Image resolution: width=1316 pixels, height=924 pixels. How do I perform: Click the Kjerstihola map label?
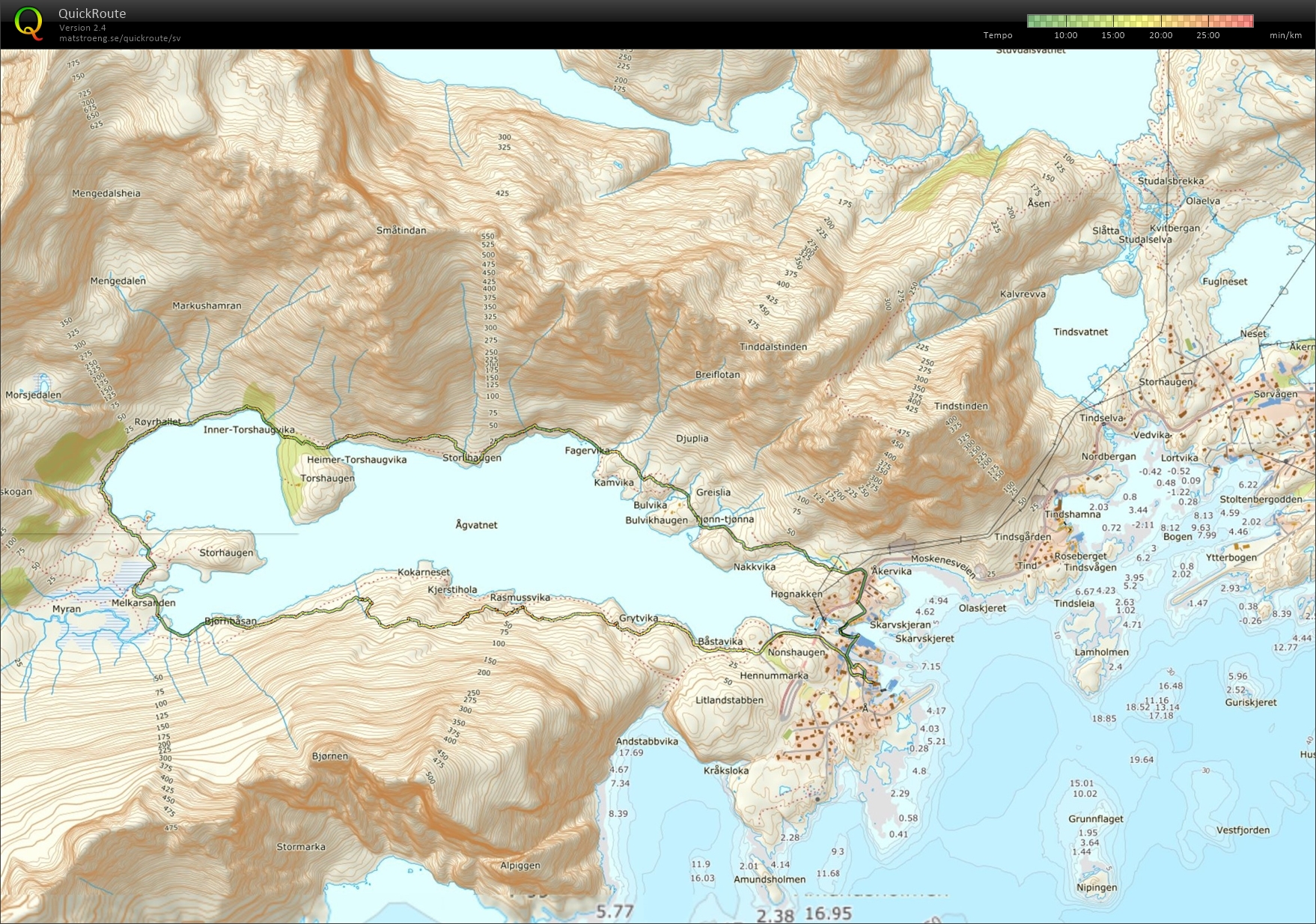[452, 590]
